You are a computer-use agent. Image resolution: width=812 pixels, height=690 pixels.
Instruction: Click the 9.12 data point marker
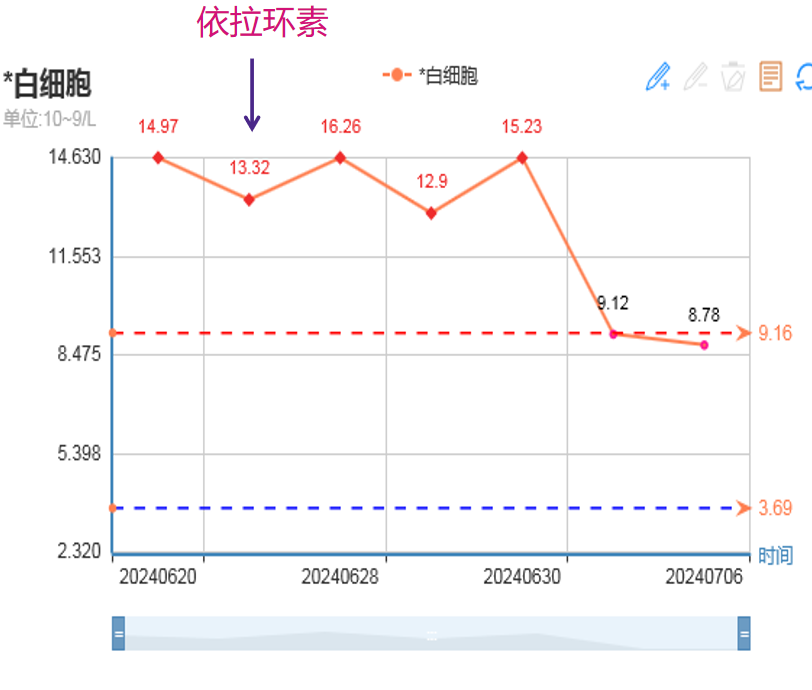[x=613, y=334]
